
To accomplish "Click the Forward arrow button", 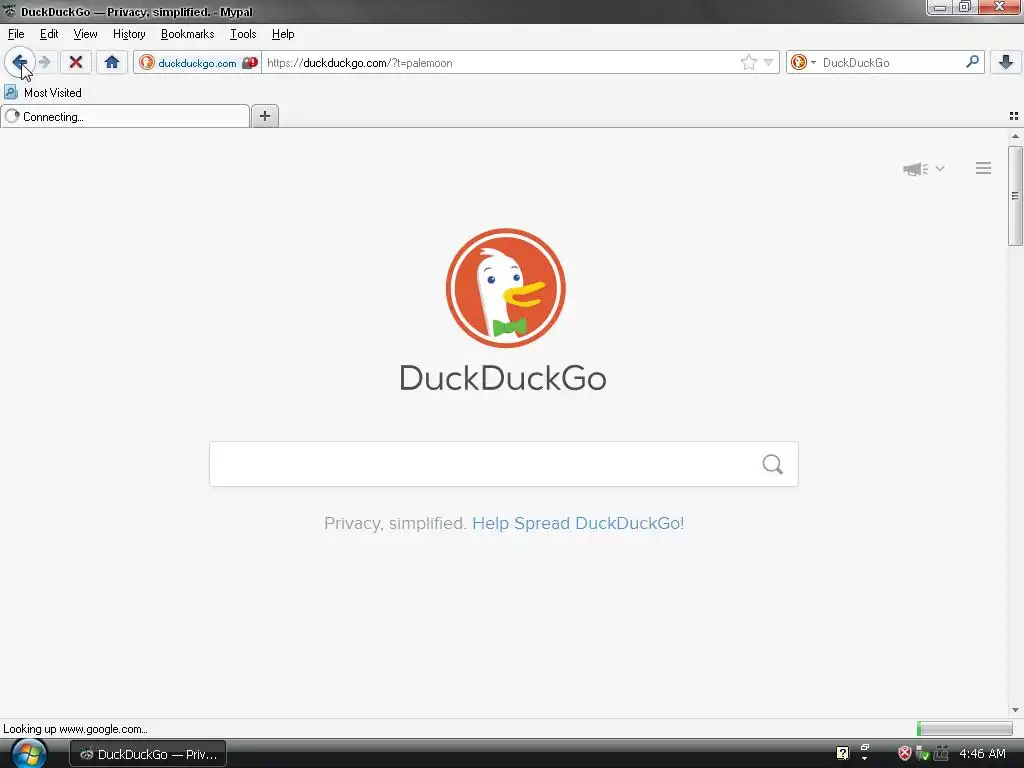I will [44, 63].
